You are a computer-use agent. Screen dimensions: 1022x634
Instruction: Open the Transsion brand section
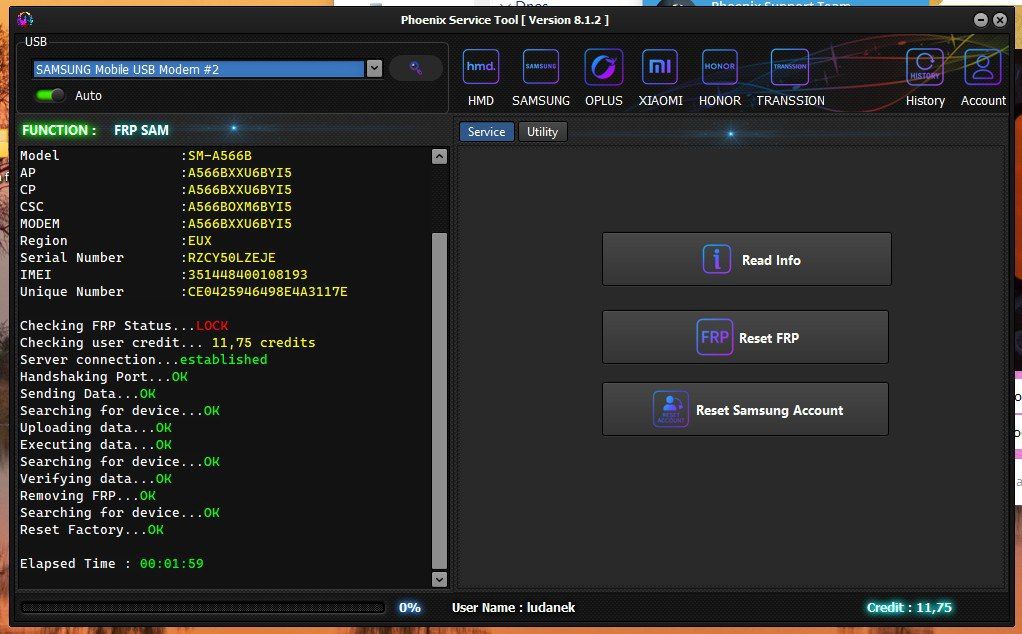click(790, 68)
